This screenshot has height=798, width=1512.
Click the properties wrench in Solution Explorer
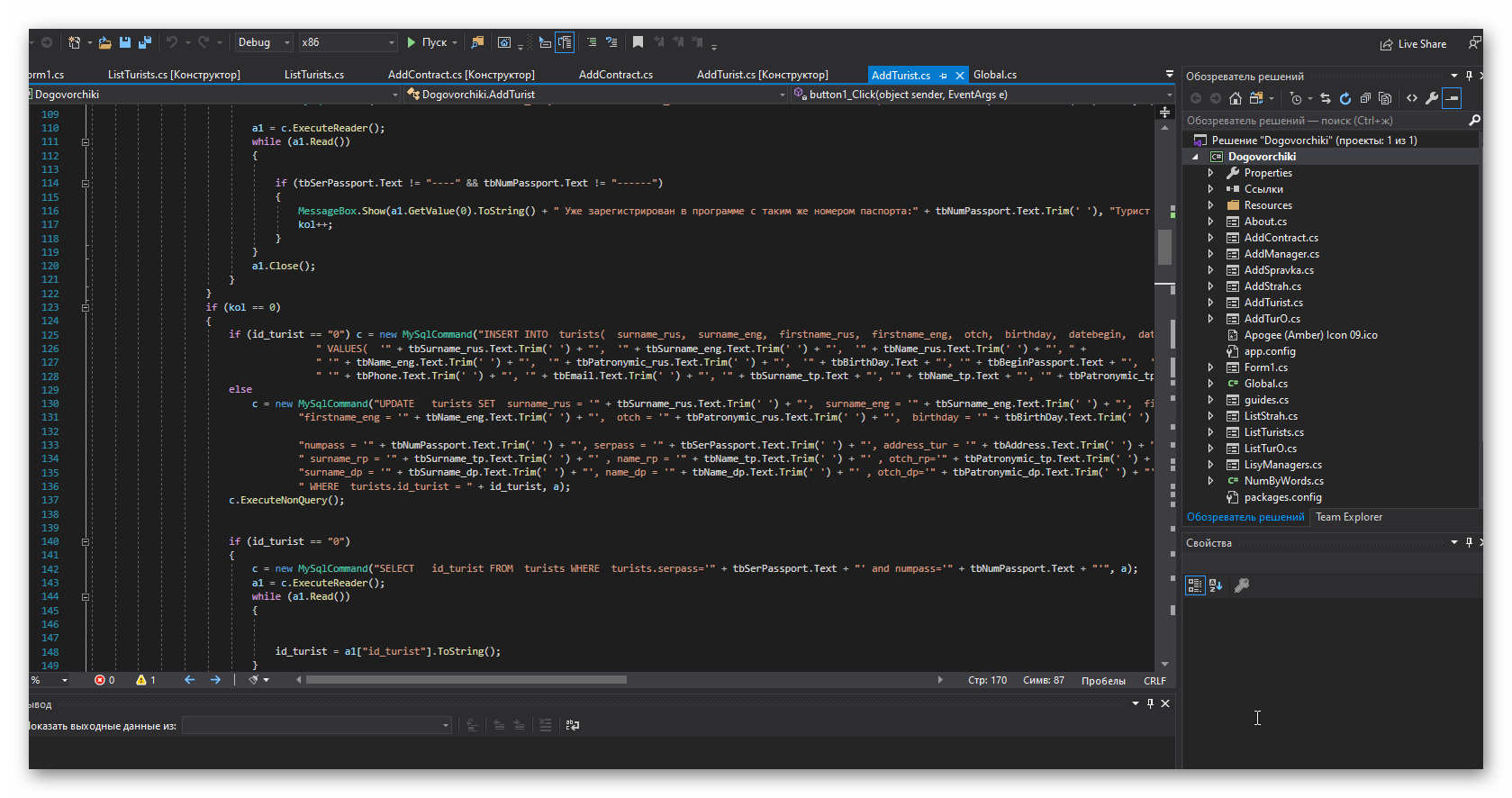1432,98
